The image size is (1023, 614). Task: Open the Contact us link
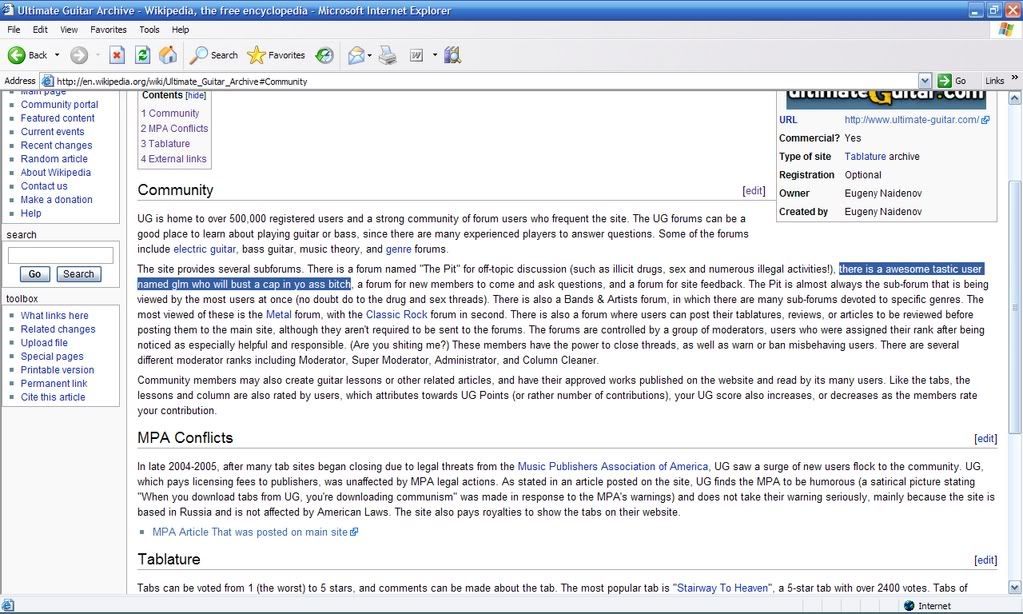point(44,186)
